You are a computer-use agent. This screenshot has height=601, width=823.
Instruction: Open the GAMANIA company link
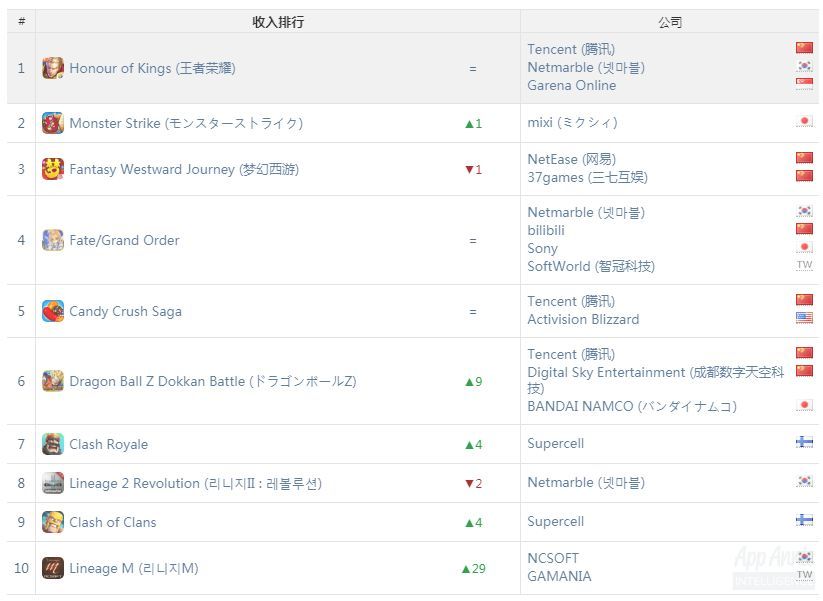point(559,576)
